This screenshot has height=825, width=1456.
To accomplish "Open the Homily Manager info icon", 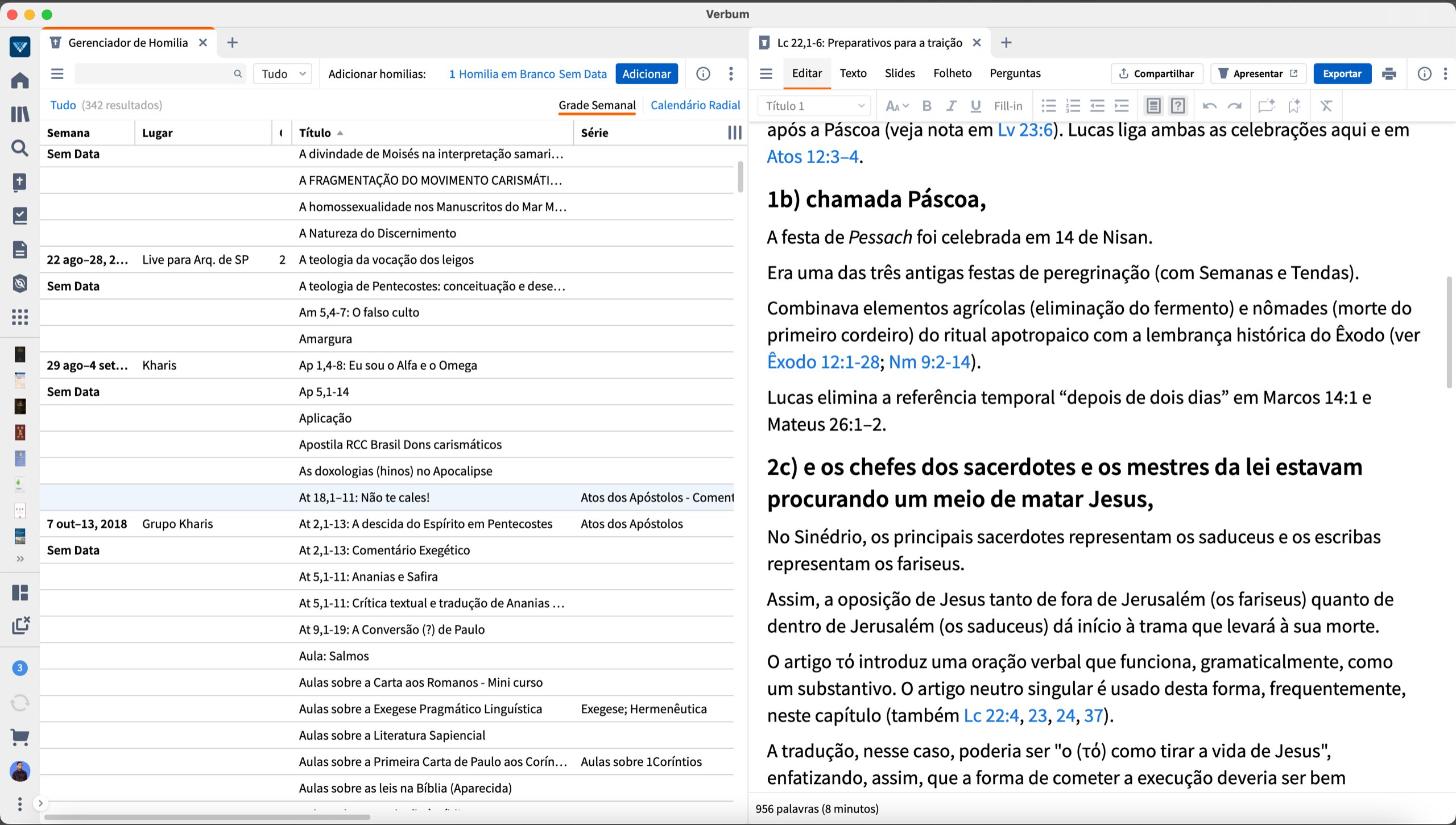I will 703,74.
